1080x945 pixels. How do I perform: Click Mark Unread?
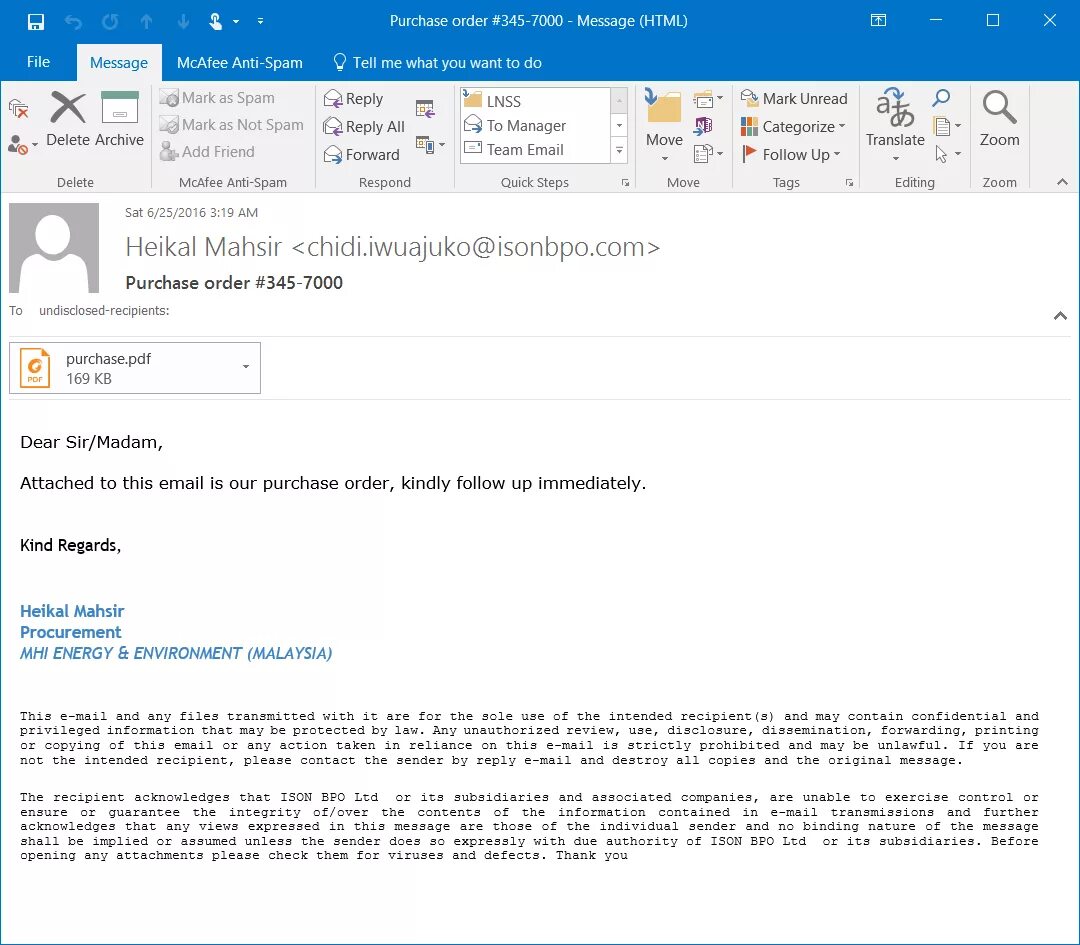(793, 98)
